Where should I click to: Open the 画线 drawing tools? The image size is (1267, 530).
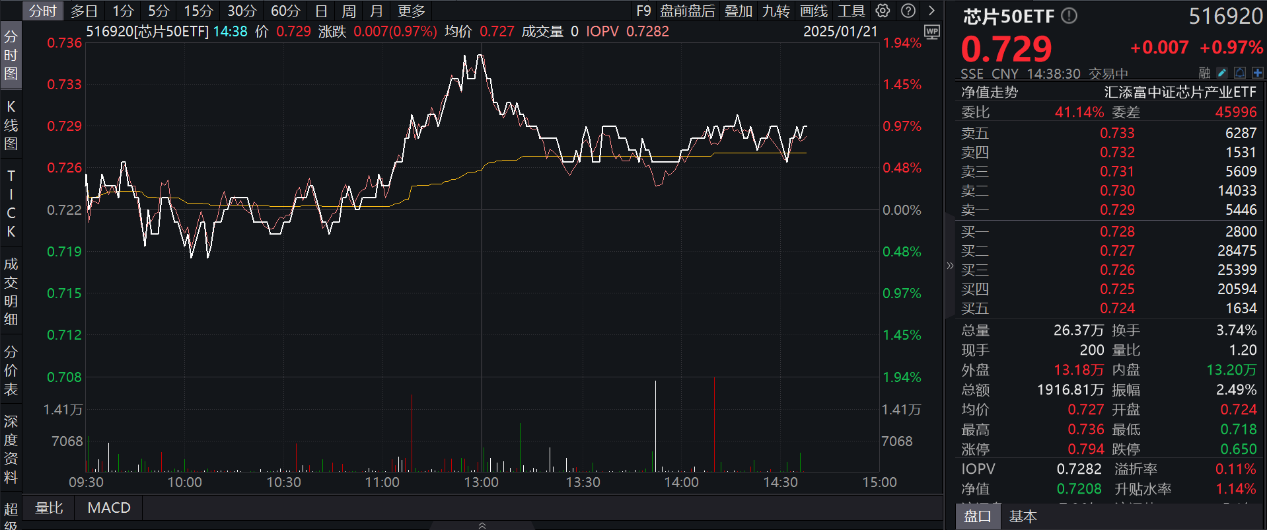814,11
